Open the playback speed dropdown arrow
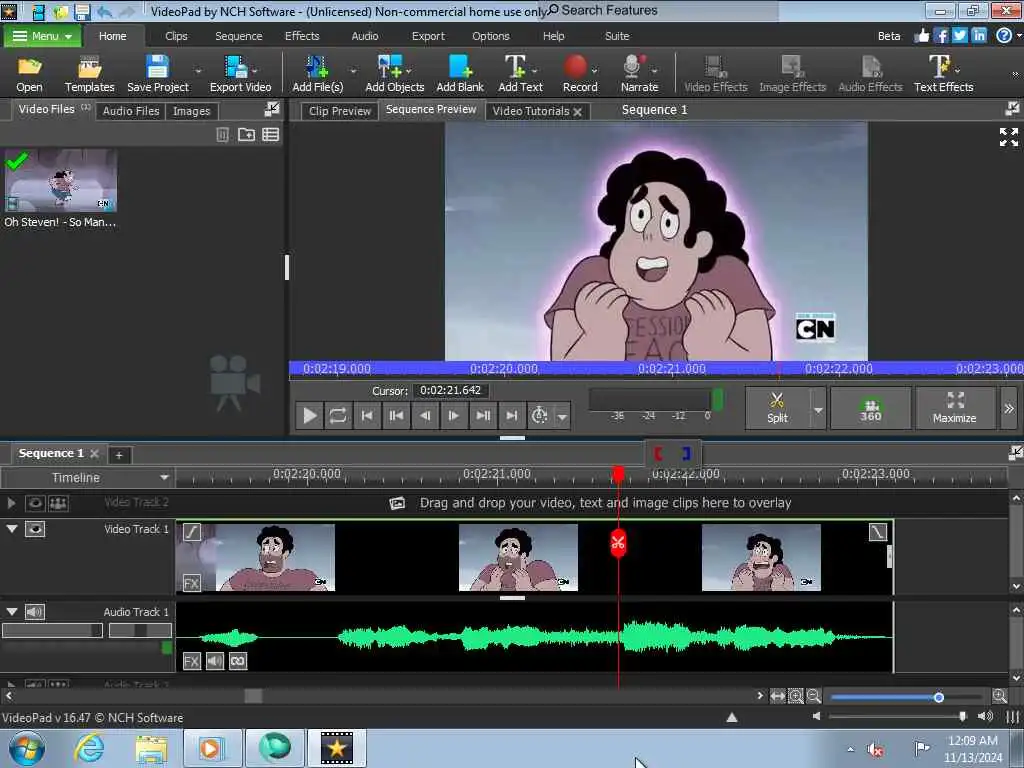The height and width of the screenshot is (768, 1024). coord(562,416)
